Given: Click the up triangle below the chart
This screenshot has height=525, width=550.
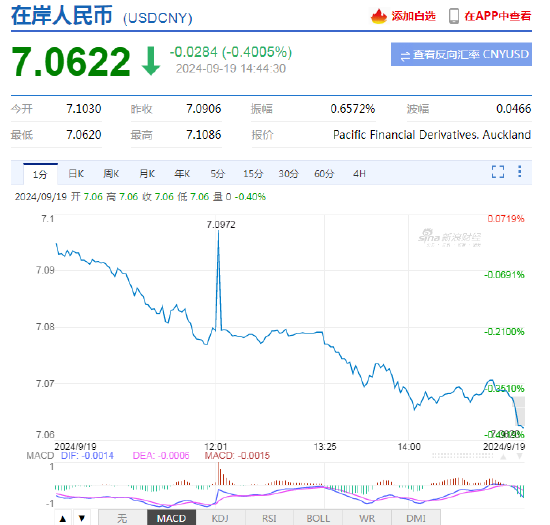Looking at the screenshot, I should pos(63,518).
